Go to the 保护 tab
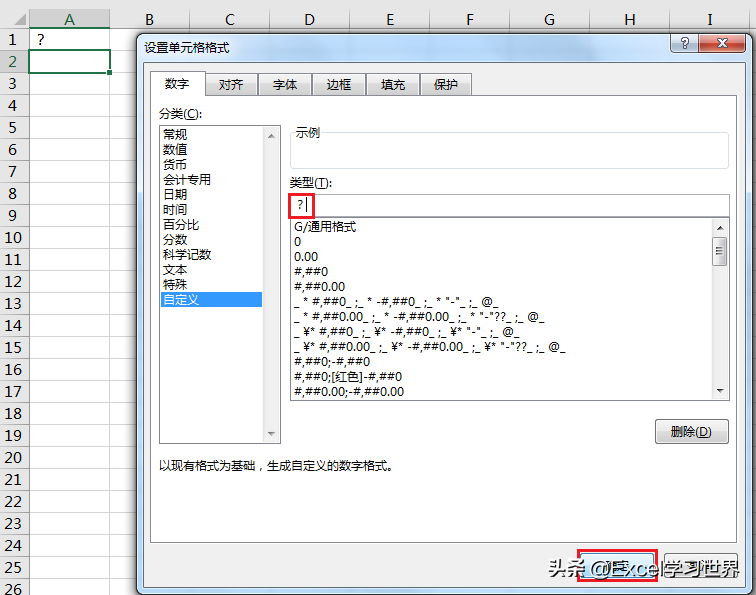756x595 pixels. (x=446, y=85)
